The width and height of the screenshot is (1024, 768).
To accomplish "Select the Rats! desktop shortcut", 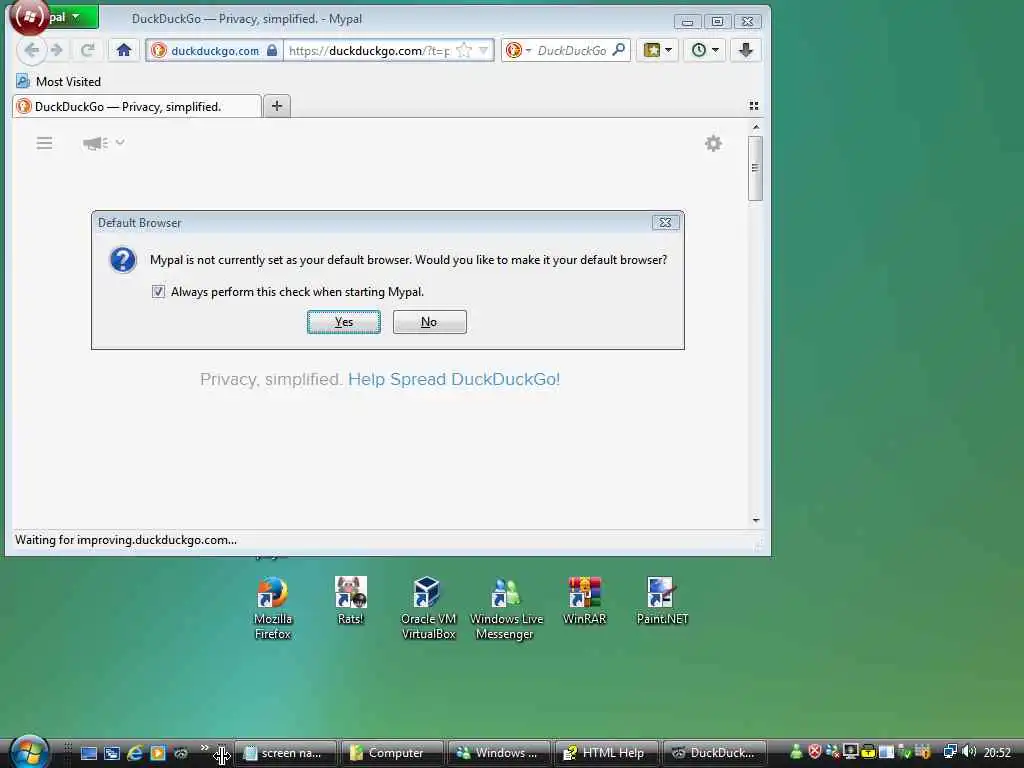I will 351,601.
